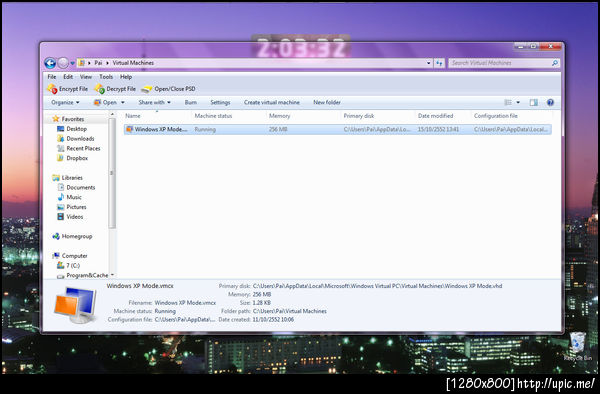Screen dimensions: 600x394
Task: Sort by the Memory column header
Action: 303,116
